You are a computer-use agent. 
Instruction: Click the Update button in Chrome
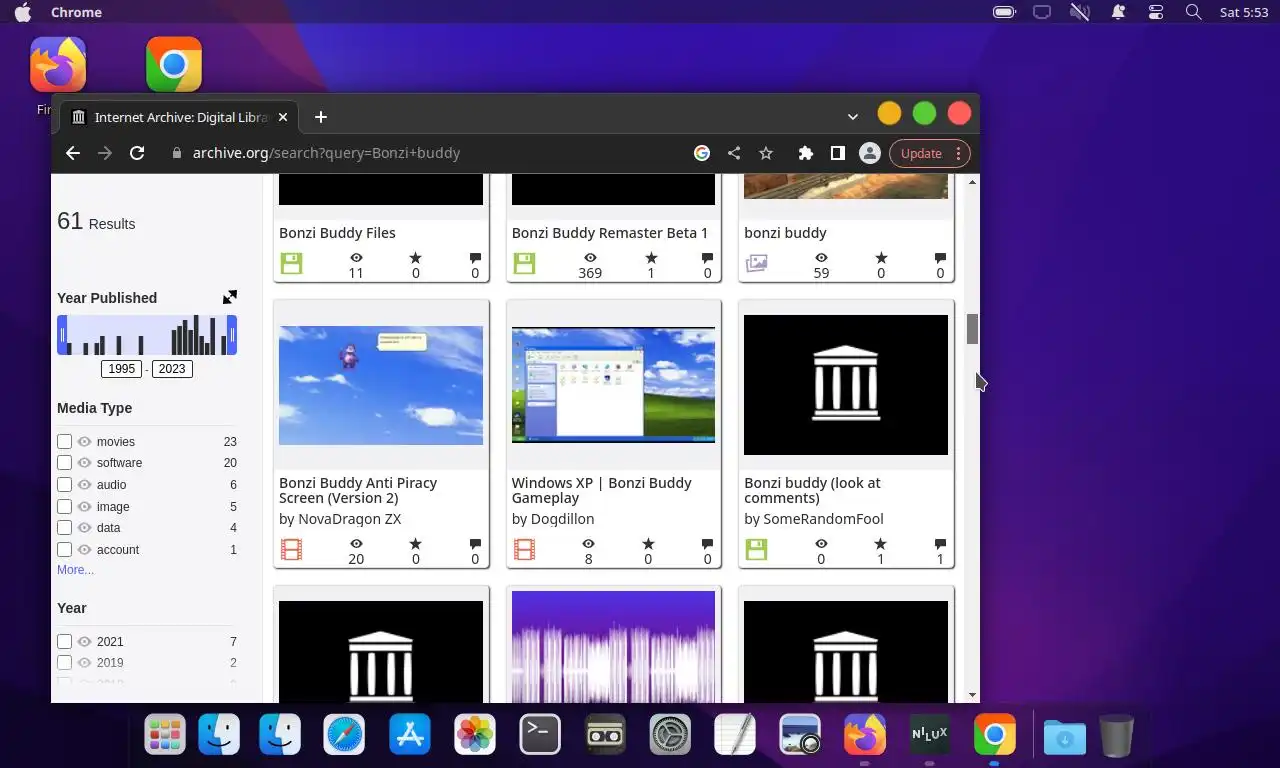(921, 153)
